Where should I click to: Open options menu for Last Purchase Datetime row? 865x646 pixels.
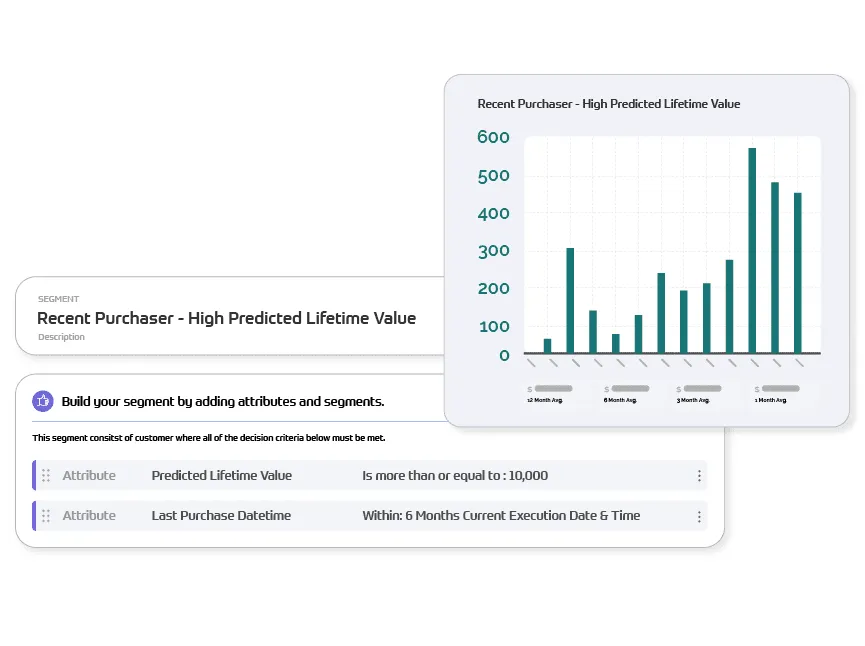(x=699, y=516)
